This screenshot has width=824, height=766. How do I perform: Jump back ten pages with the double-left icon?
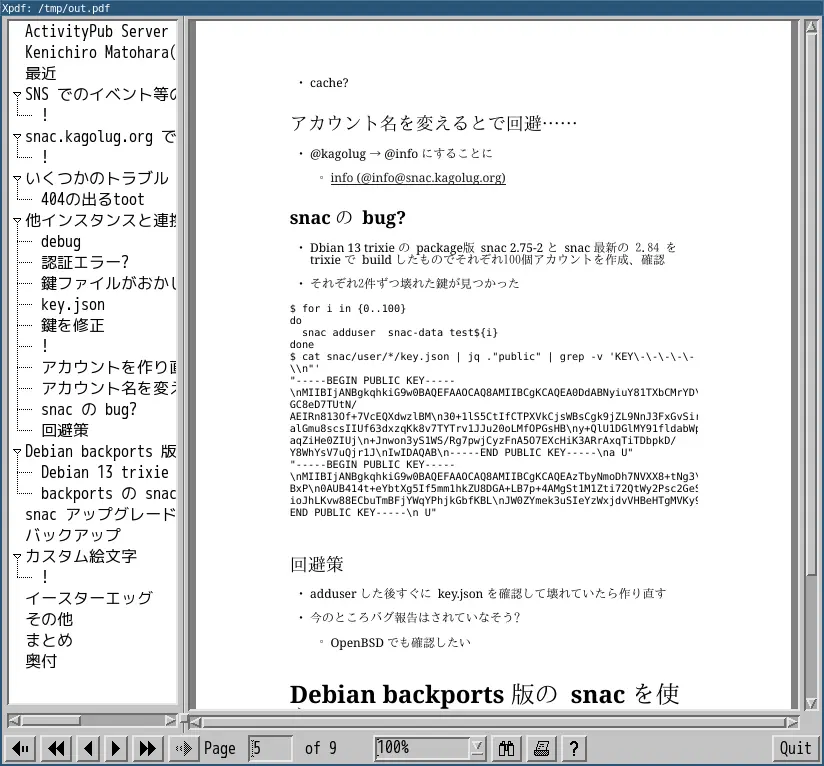pyautogui.click(x=55, y=748)
